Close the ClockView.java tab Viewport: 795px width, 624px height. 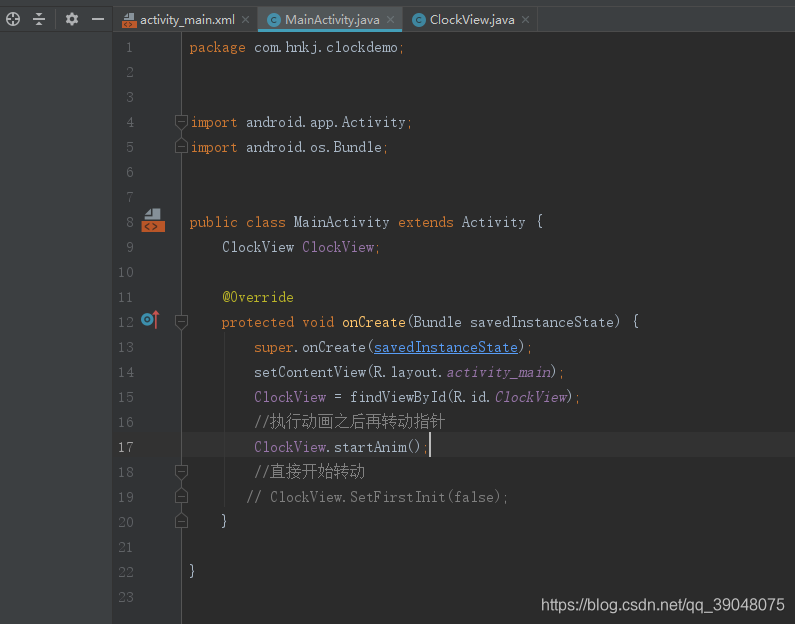(525, 20)
